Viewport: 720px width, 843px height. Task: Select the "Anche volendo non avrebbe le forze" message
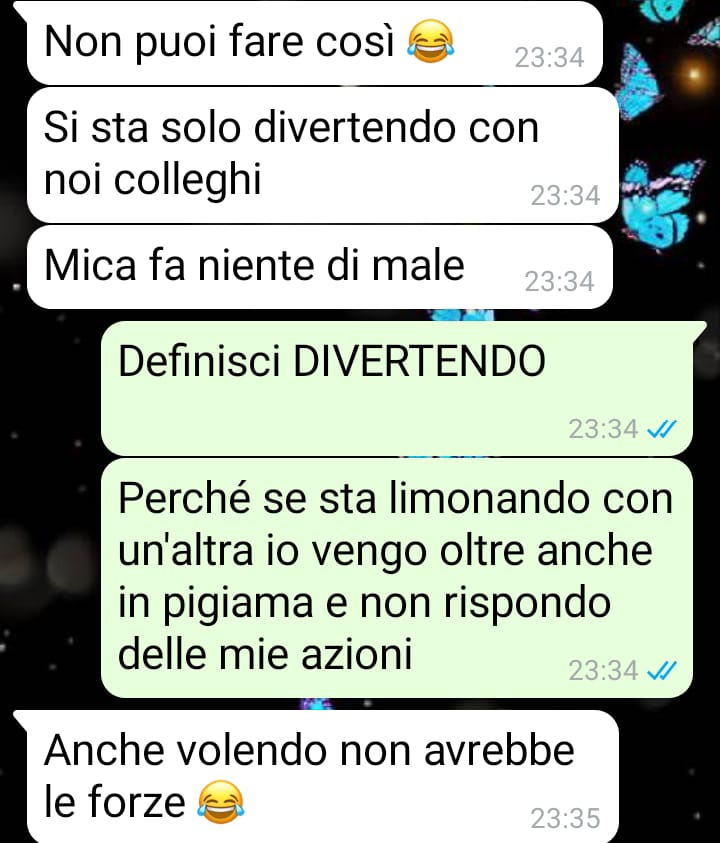(x=323, y=776)
